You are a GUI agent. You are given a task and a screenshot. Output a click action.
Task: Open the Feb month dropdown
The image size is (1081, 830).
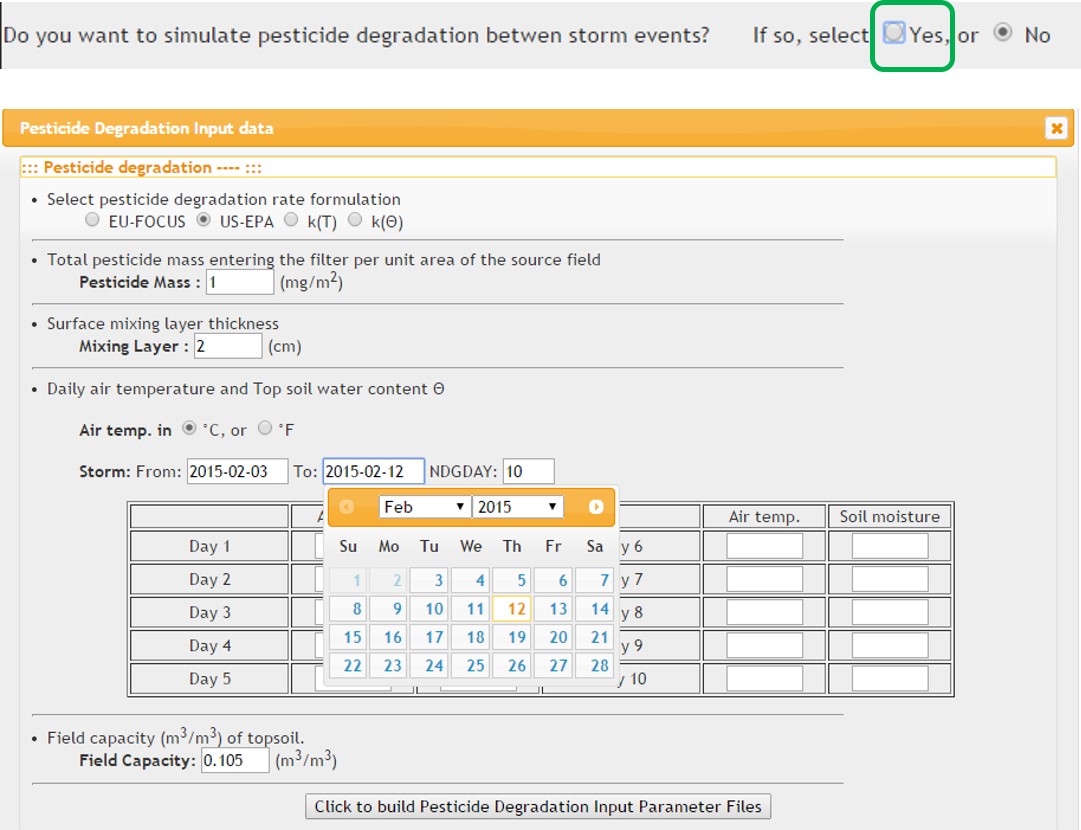click(x=424, y=507)
